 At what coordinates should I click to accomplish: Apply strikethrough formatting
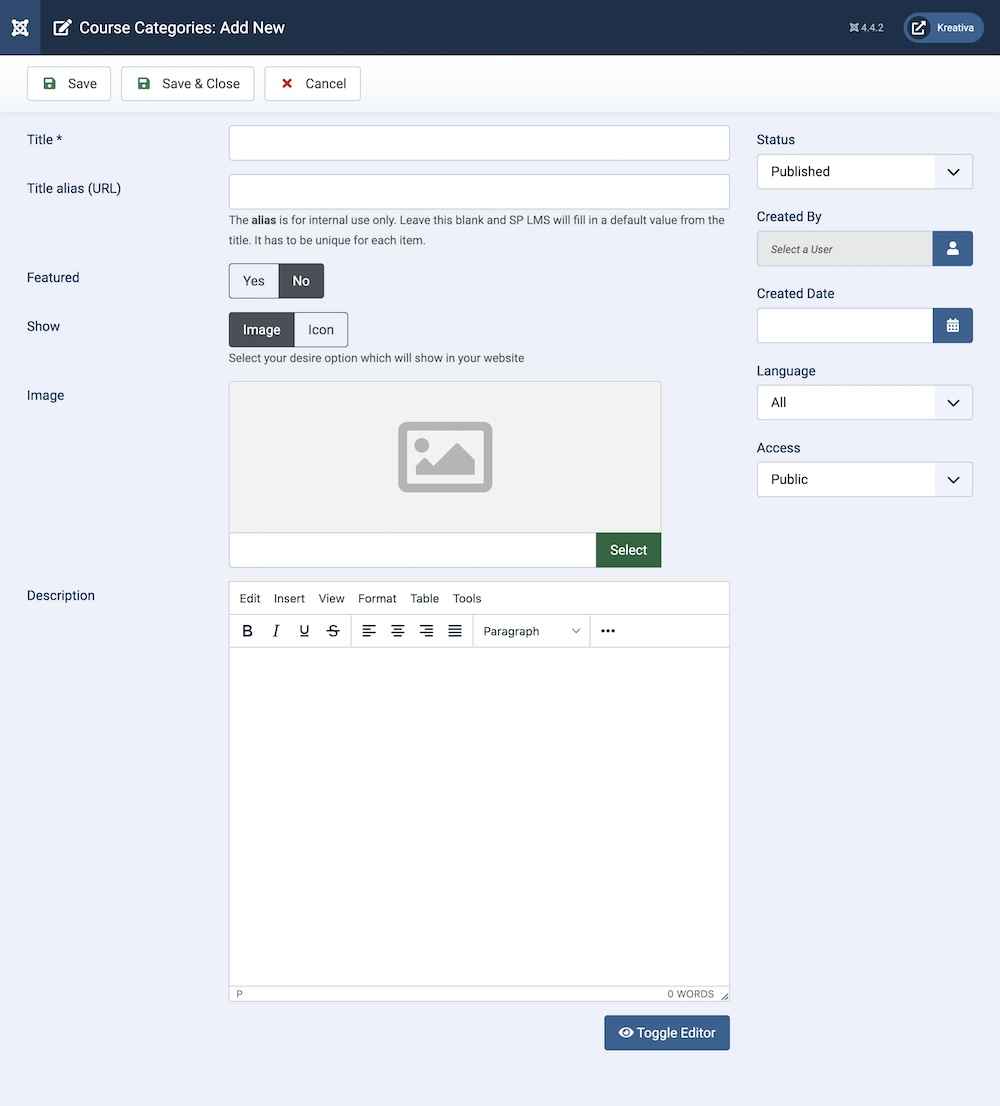(333, 631)
